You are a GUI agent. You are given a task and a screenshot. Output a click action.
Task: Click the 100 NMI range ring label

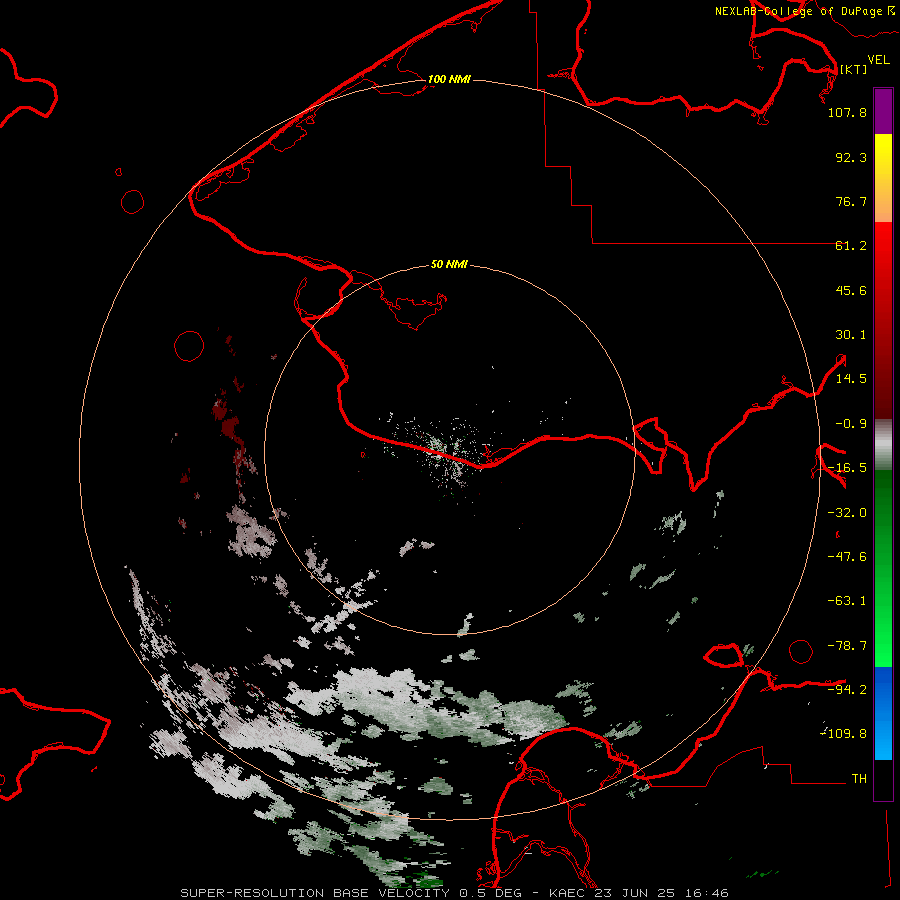[449, 79]
